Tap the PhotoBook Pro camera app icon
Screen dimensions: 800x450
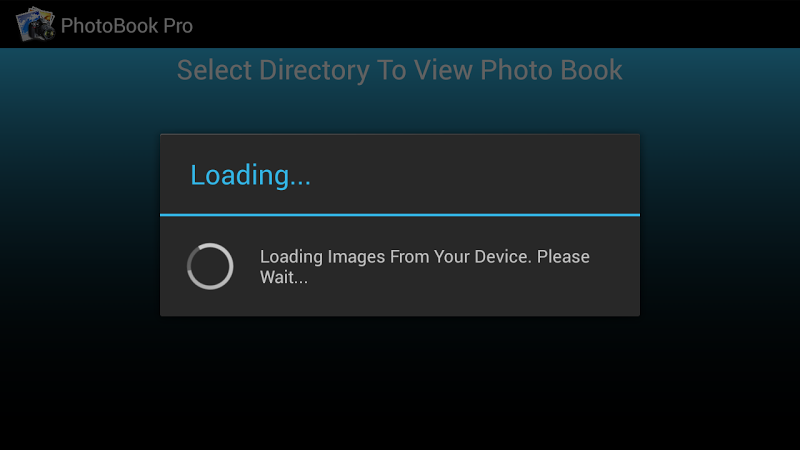(x=35, y=24)
